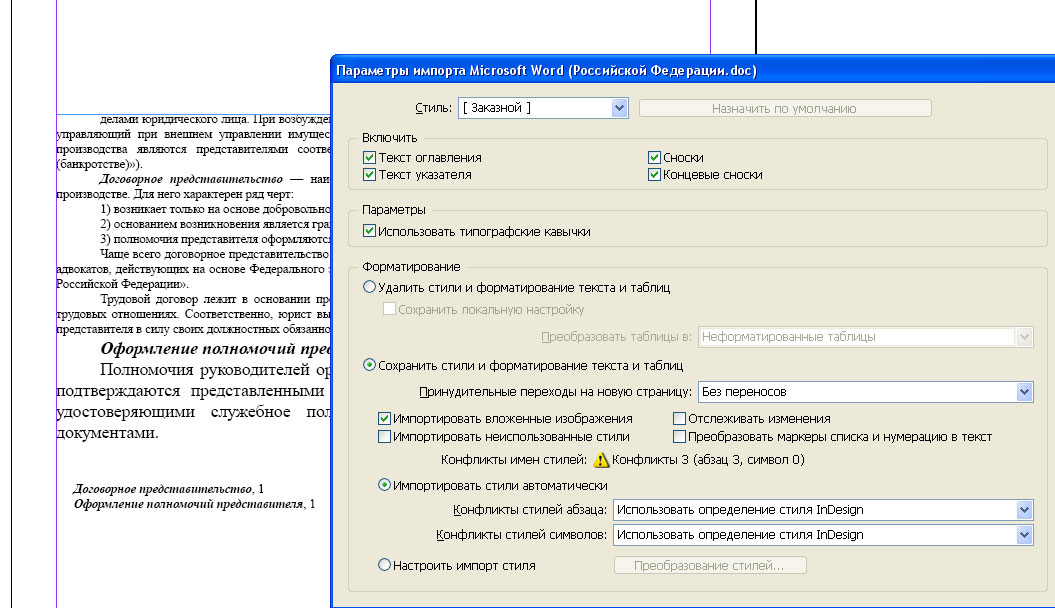
Task: Click the Преобразование стилей button
Action: pos(710,566)
